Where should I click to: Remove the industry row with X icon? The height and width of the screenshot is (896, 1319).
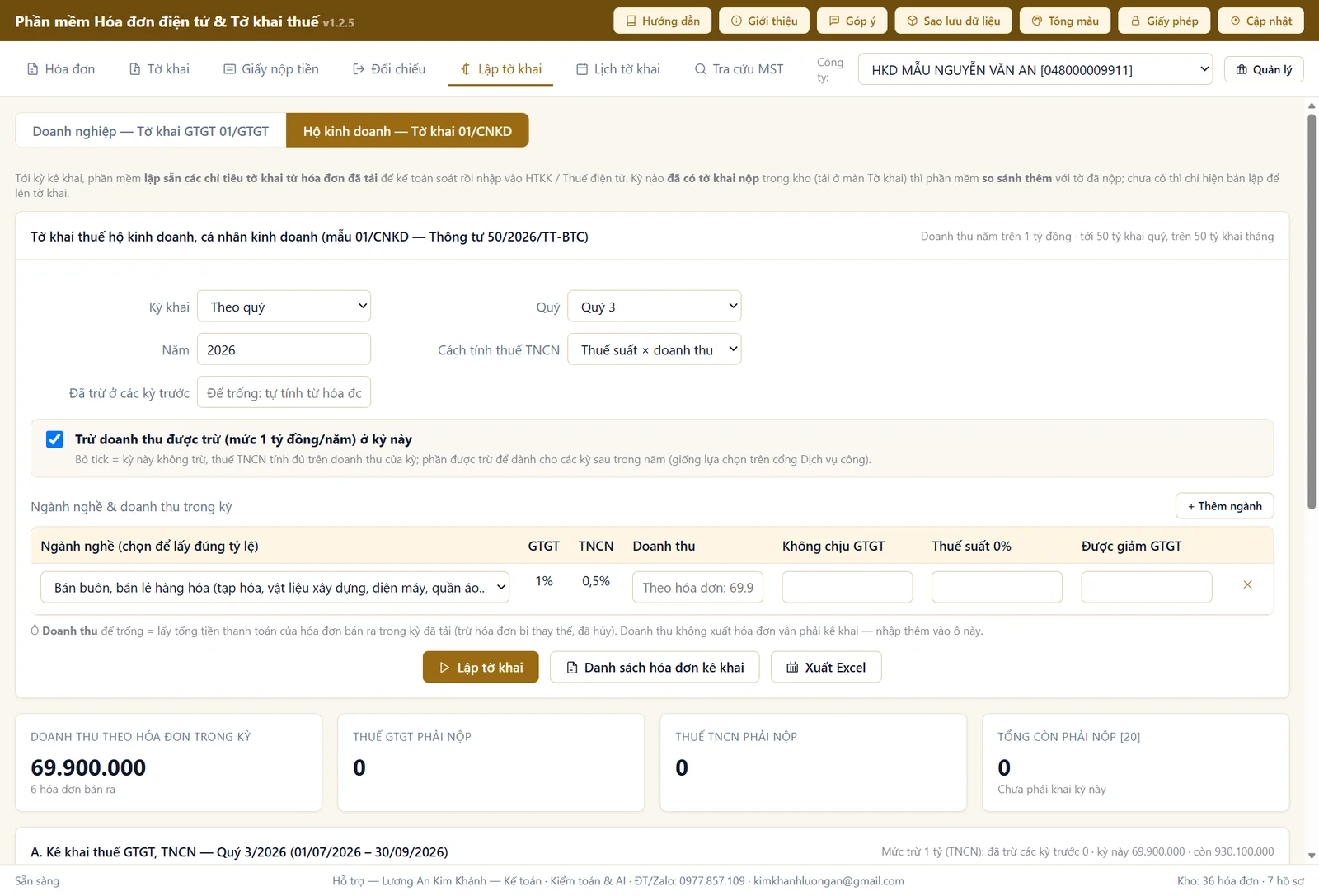pyautogui.click(x=1247, y=584)
